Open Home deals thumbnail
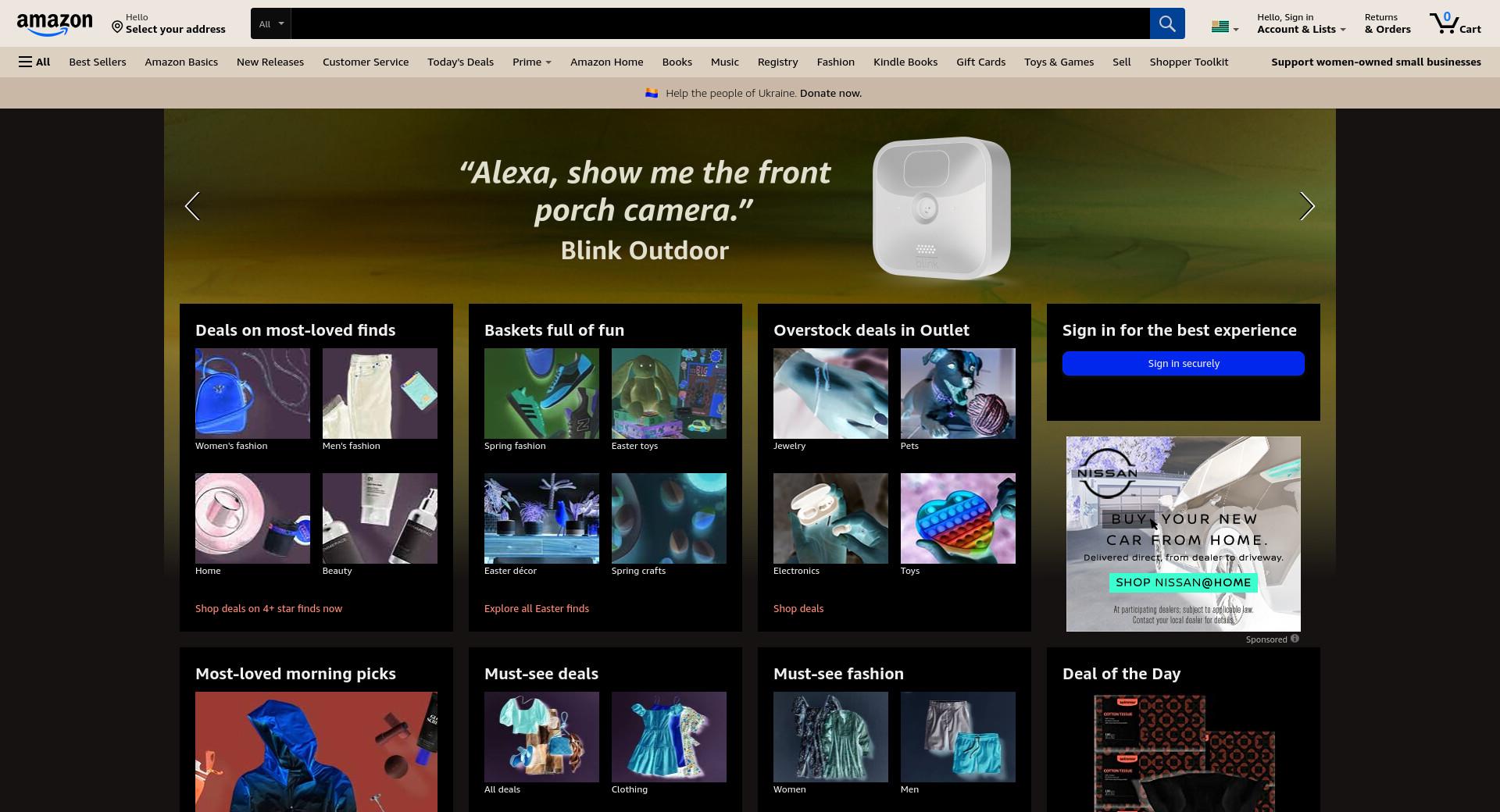 click(252, 518)
